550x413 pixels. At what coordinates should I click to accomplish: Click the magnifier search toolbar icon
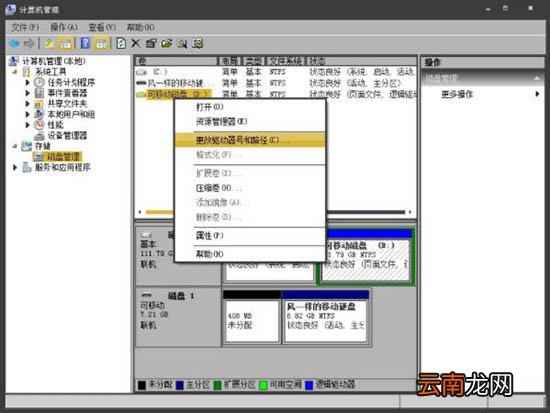[x=182, y=44]
